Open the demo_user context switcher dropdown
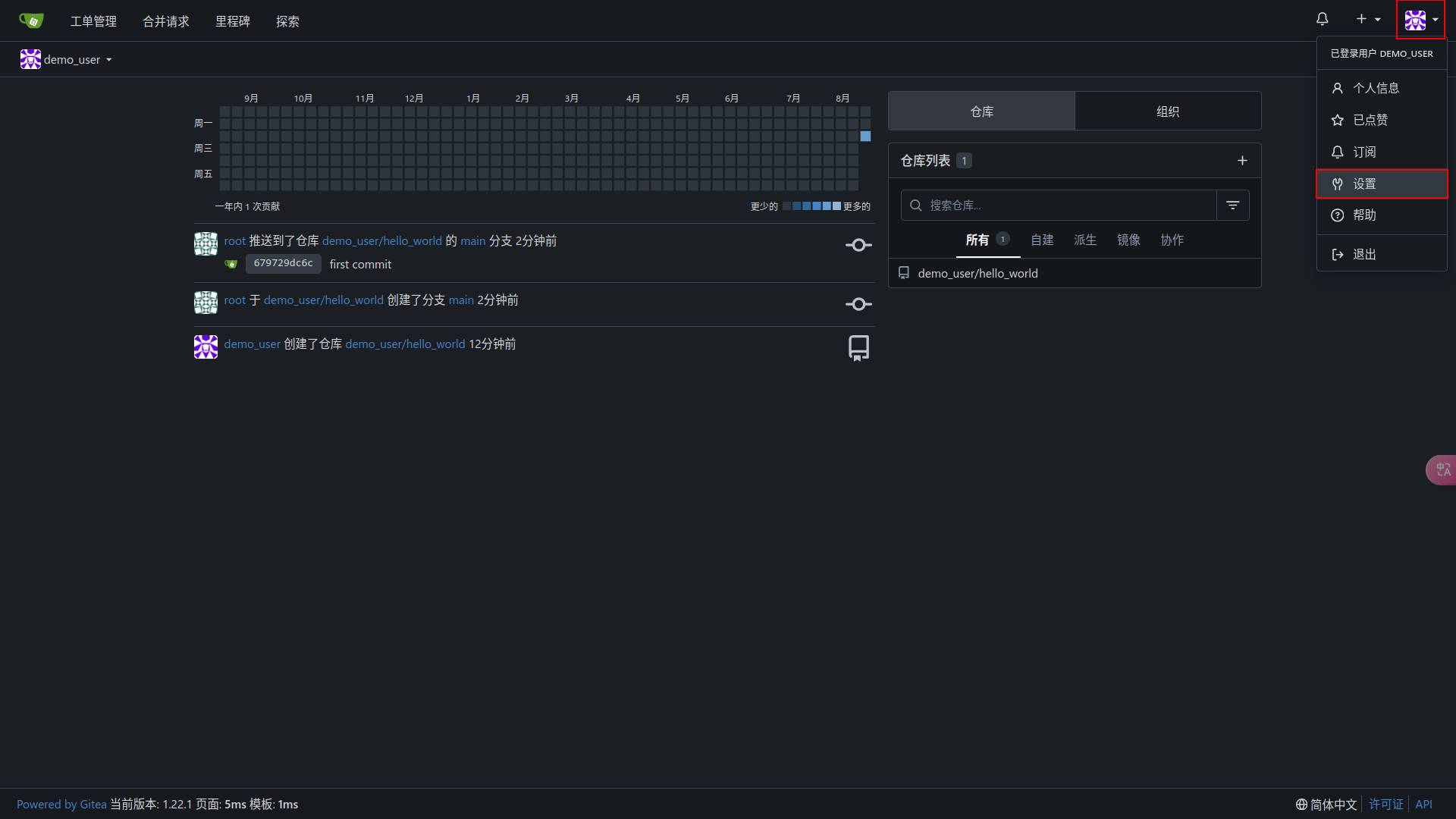Image resolution: width=1456 pixels, height=819 pixels. pyautogui.click(x=66, y=59)
